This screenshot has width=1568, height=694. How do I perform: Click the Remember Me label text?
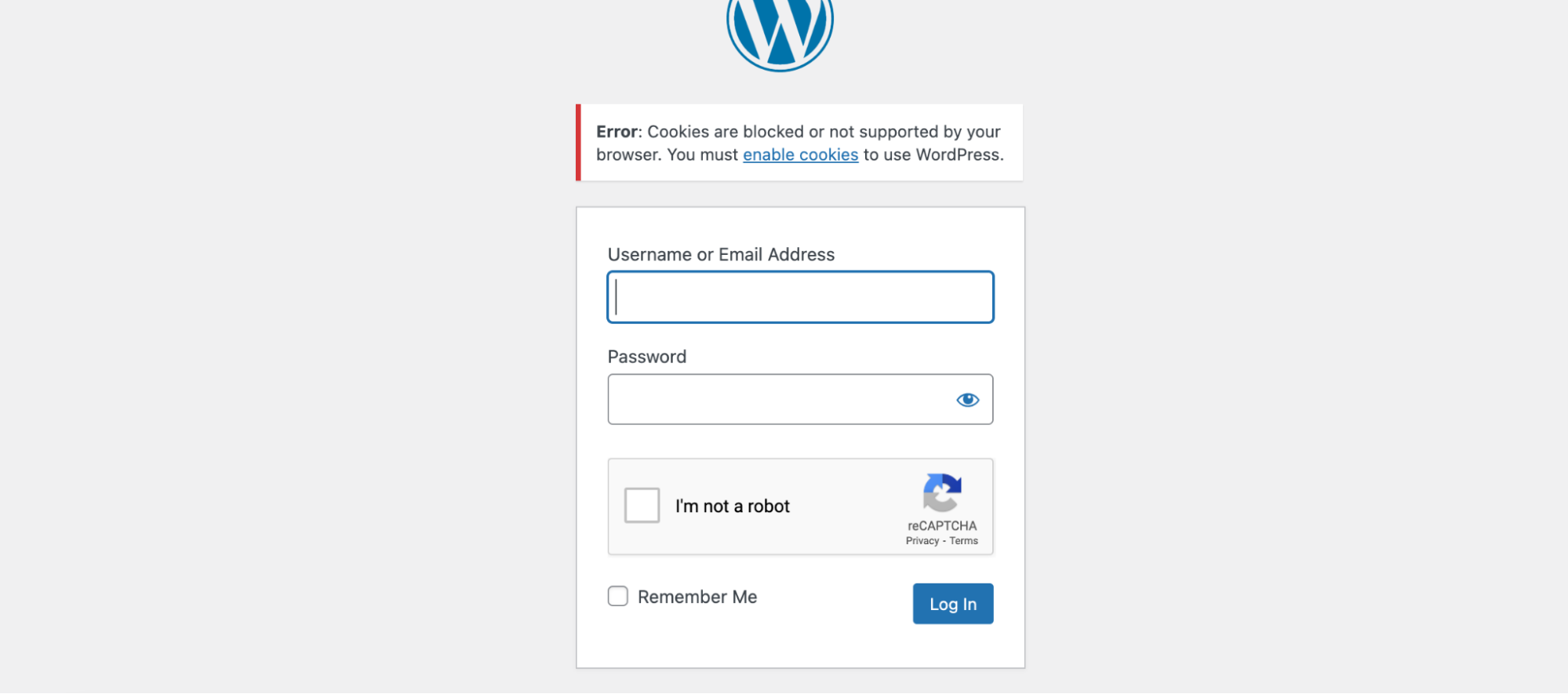[x=697, y=597]
